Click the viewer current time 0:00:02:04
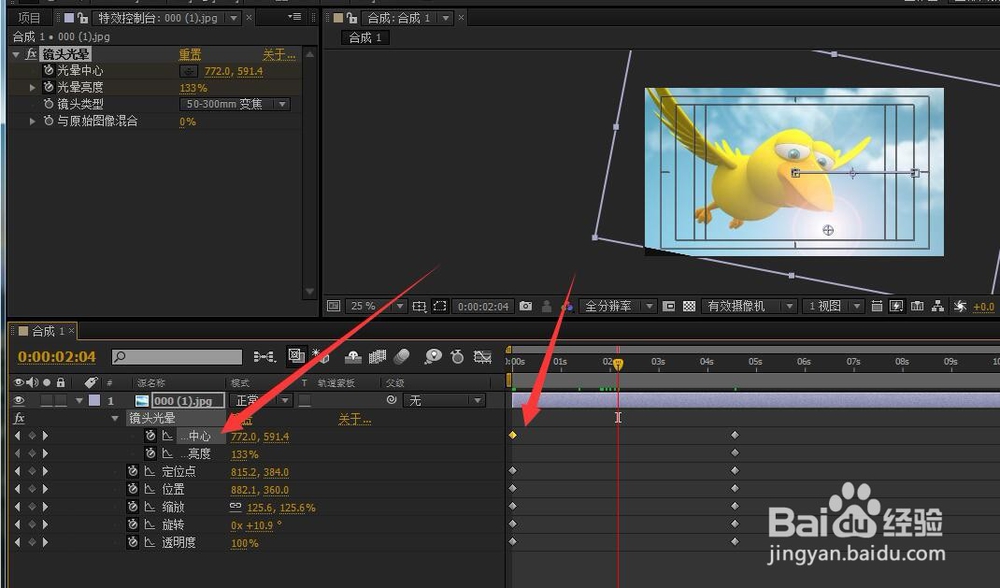 coord(483,307)
